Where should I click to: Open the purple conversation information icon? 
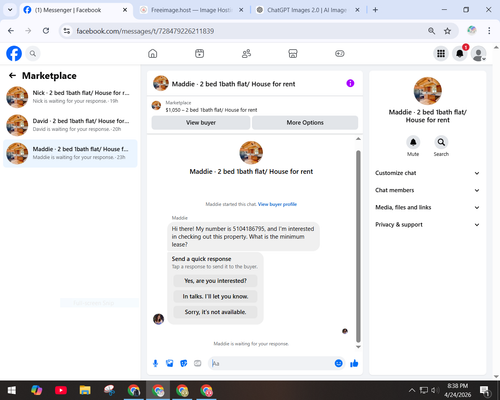pyautogui.click(x=350, y=83)
